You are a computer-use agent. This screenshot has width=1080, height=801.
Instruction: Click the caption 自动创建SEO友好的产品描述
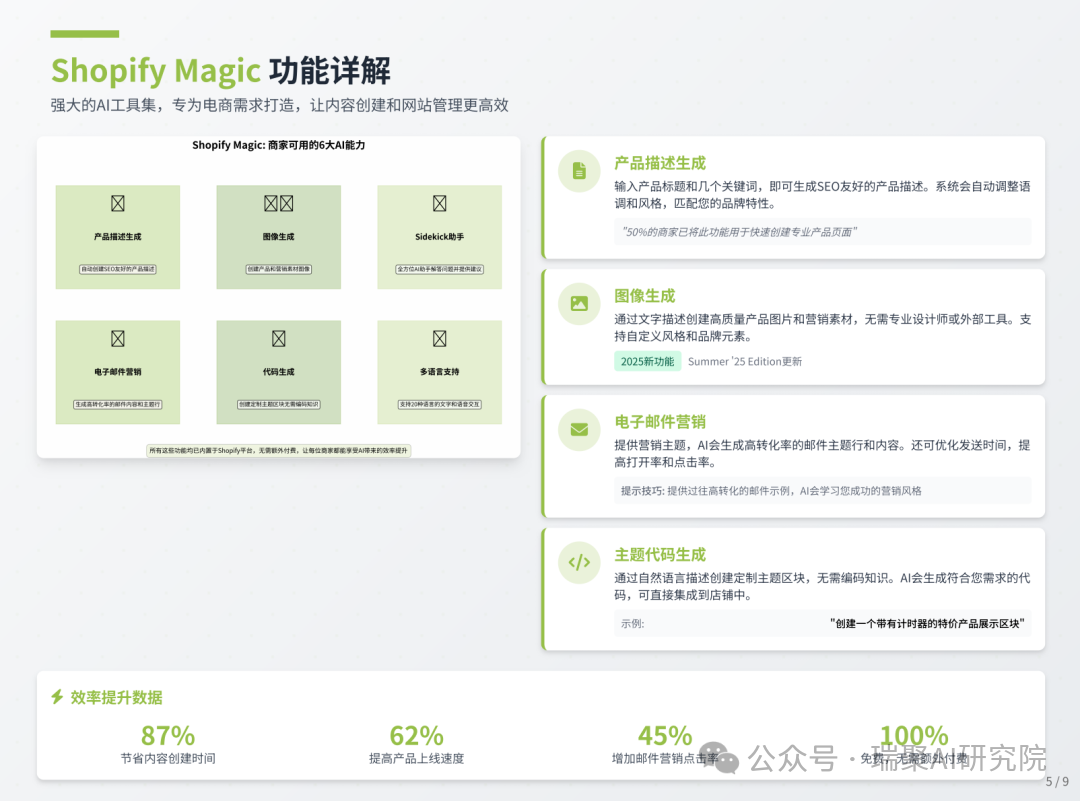coord(118,269)
